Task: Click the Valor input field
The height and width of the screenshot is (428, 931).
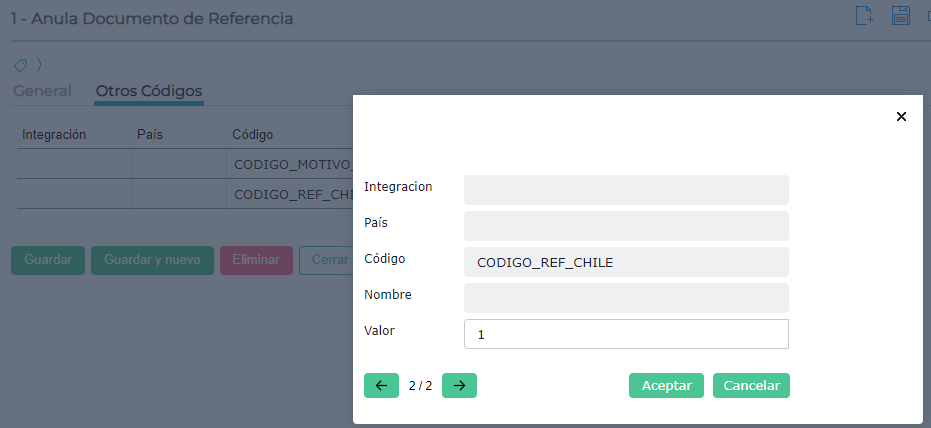Action: 626,334
